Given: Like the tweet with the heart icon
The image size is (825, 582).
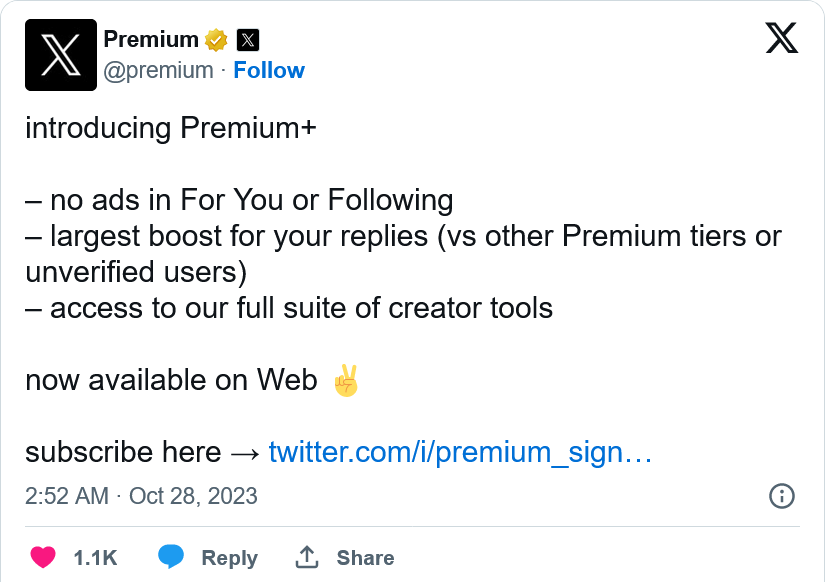Looking at the screenshot, I should (42, 558).
